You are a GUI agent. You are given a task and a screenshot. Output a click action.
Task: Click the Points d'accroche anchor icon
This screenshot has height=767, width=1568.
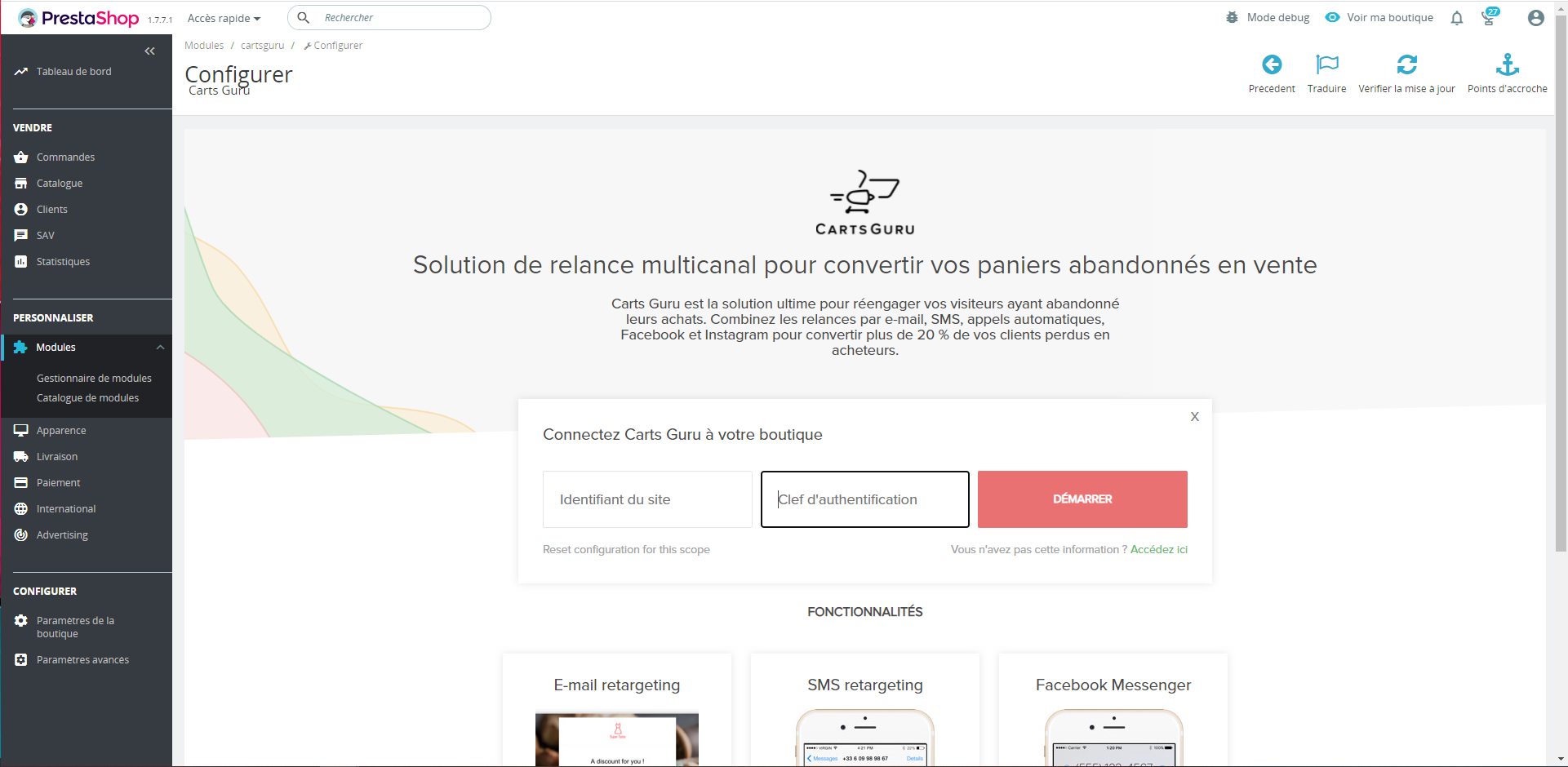pos(1508,64)
